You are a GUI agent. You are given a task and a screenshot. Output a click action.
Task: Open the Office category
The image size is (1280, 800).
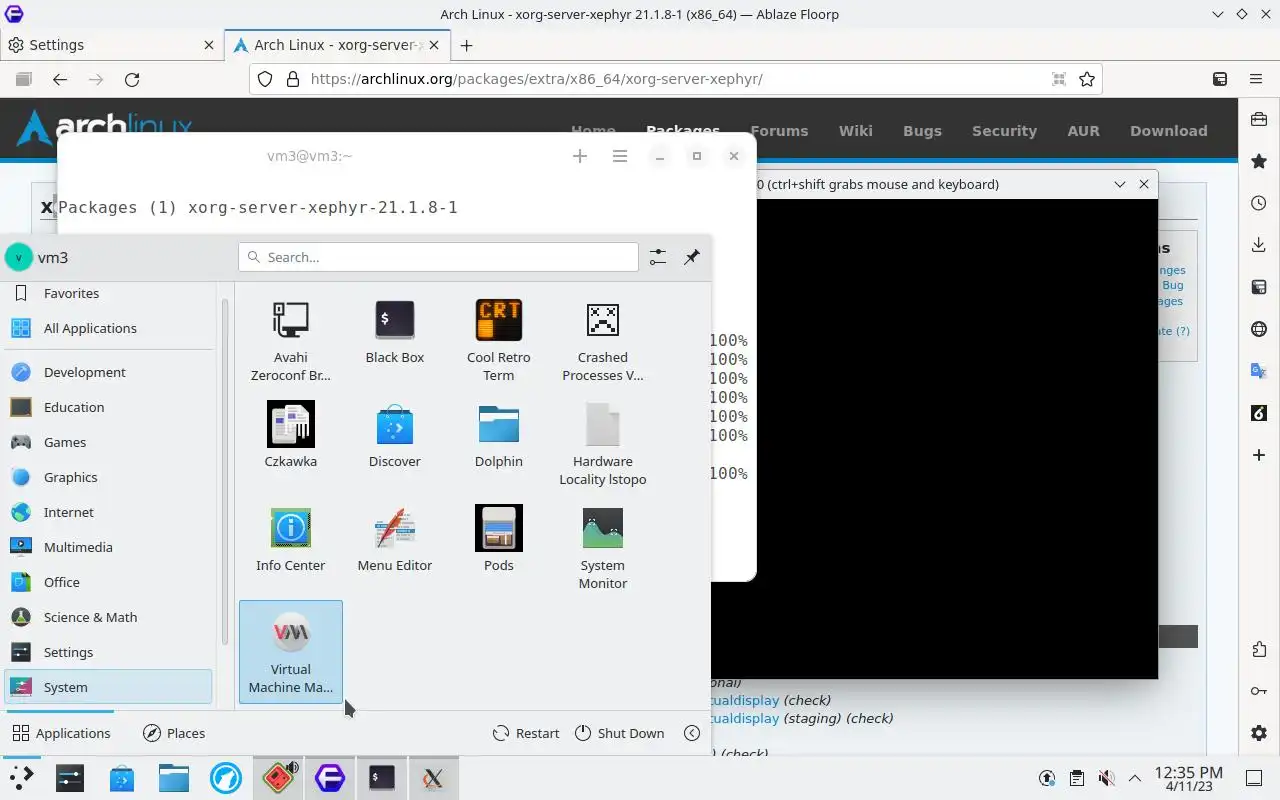[108, 582]
